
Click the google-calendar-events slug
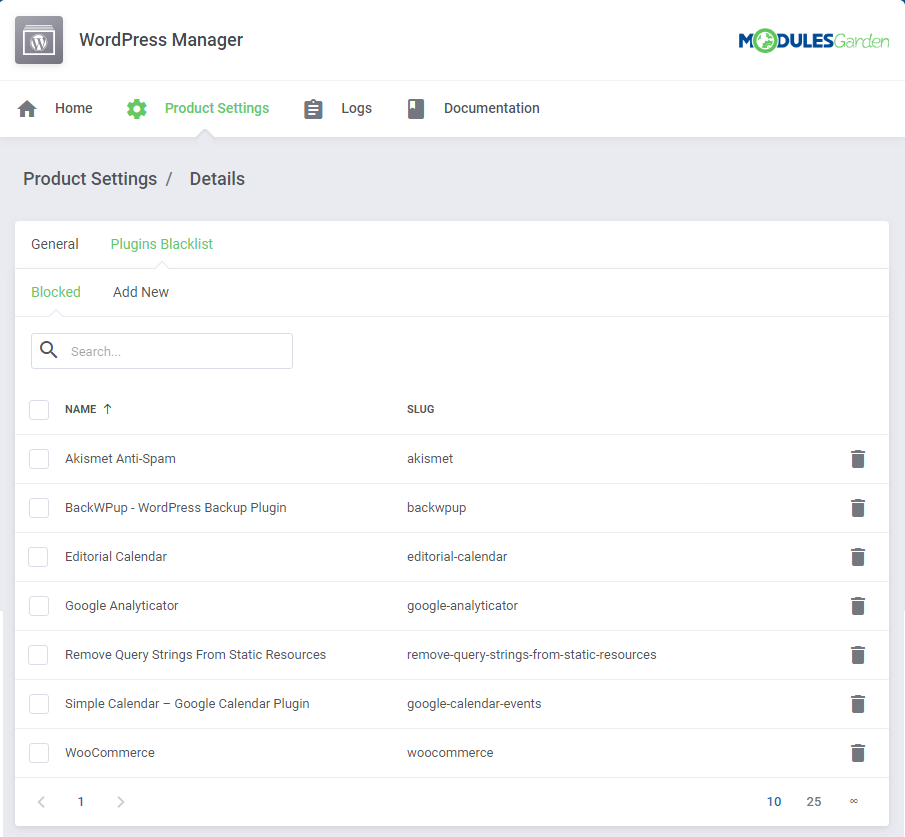[474, 704]
